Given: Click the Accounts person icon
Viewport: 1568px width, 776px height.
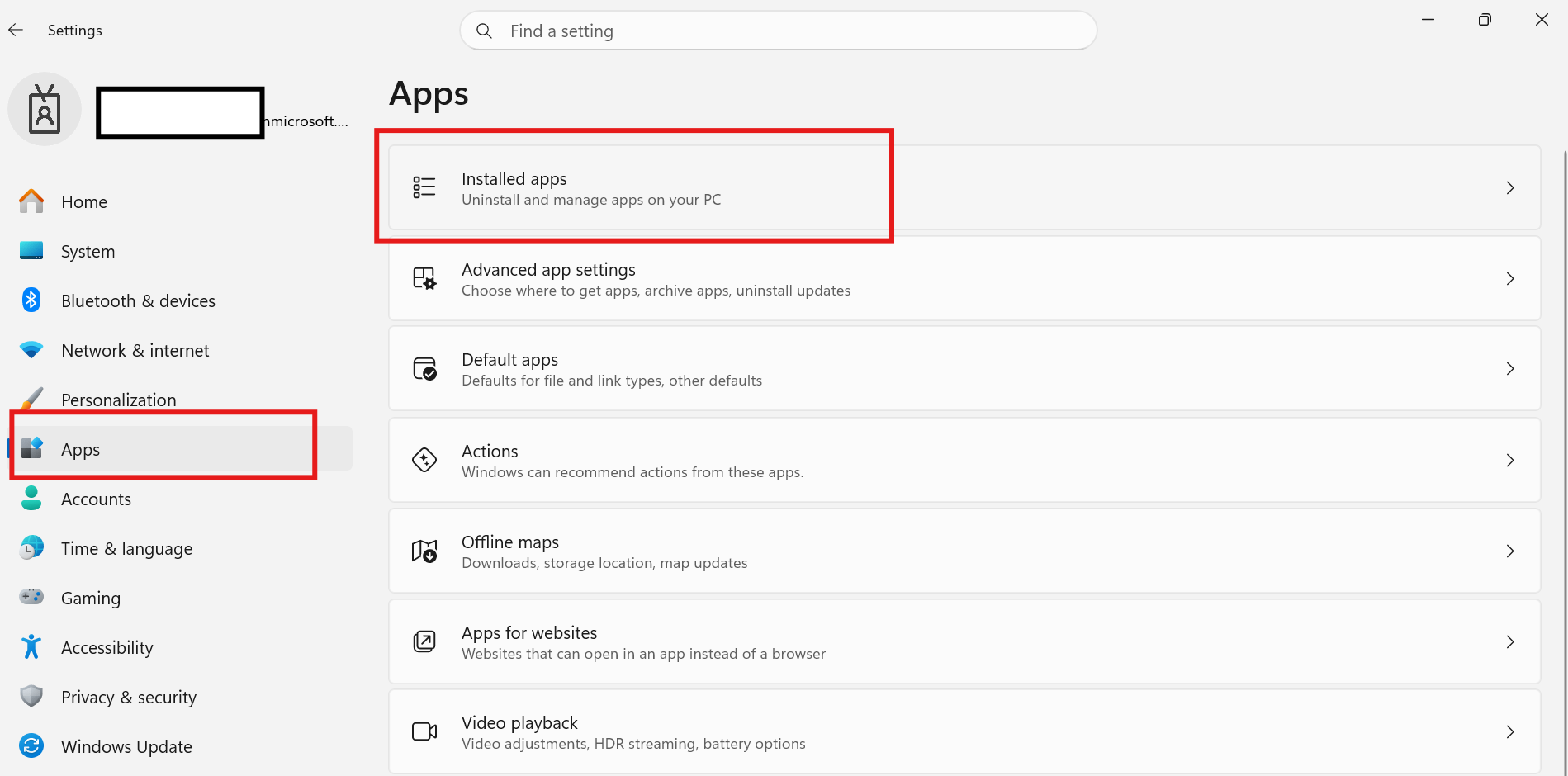Looking at the screenshot, I should click(x=31, y=498).
